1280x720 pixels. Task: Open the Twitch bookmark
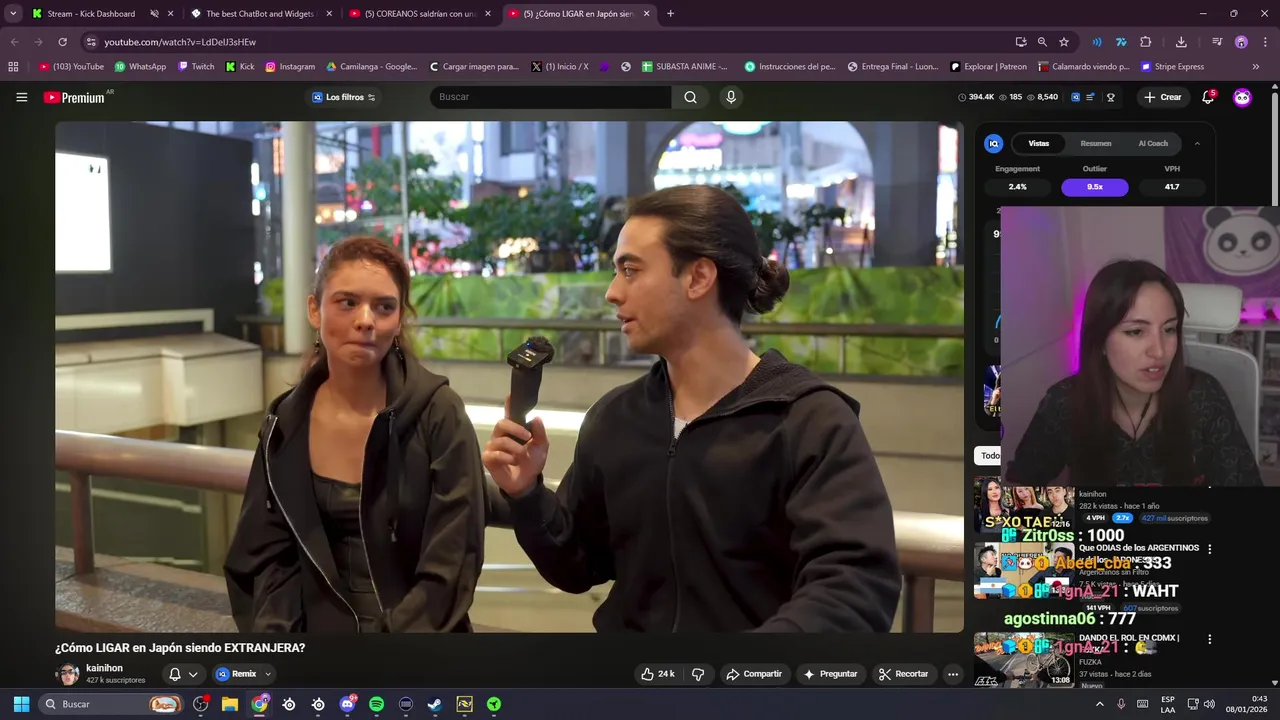196,67
